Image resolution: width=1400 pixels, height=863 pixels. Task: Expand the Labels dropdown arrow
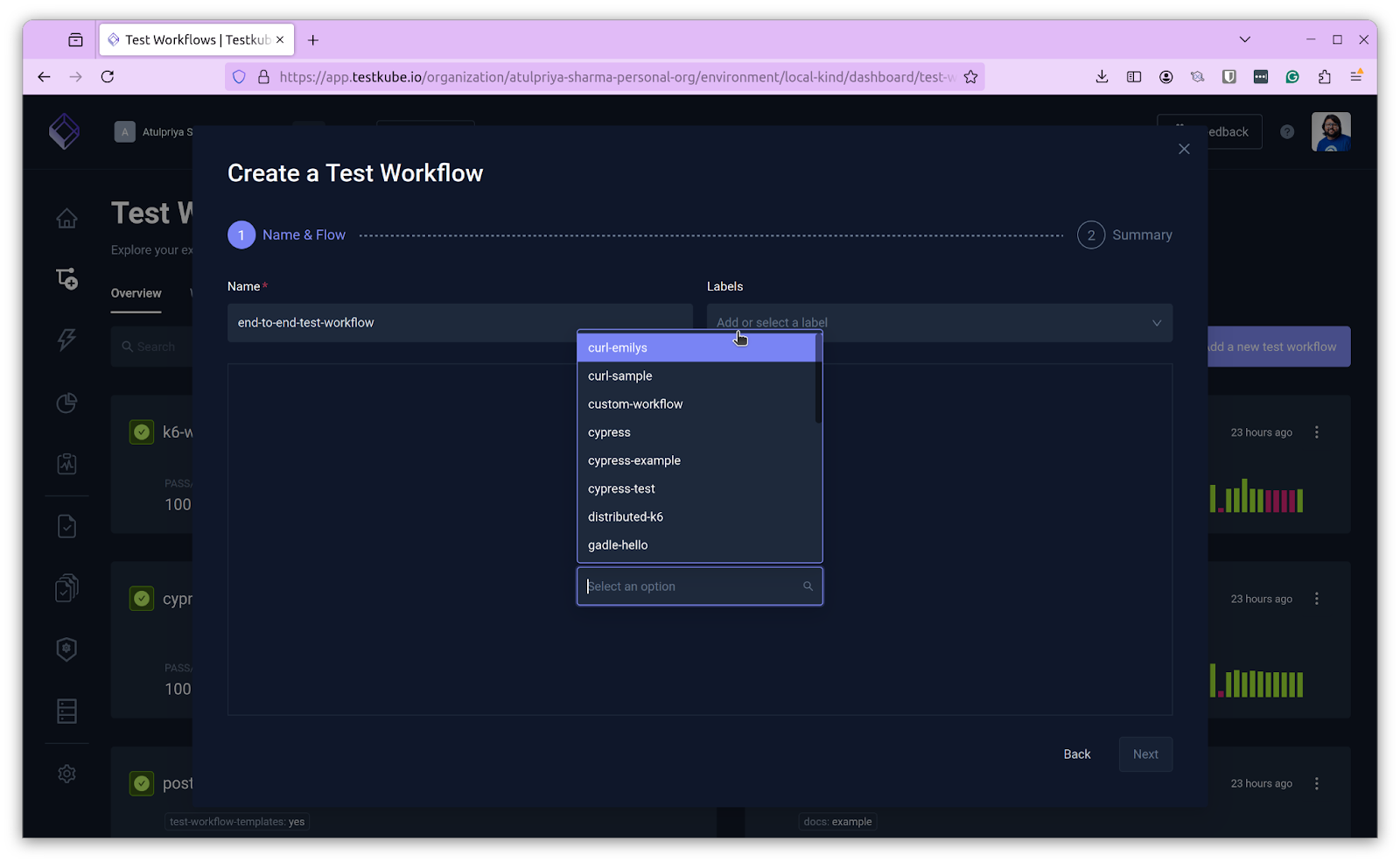click(1157, 323)
